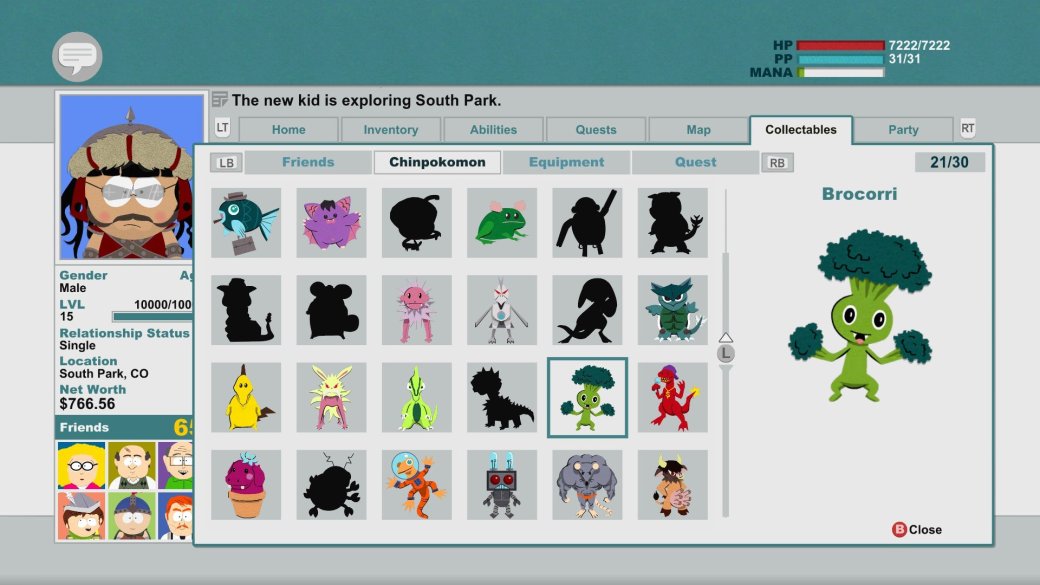This screenshot has height=585, width=1040.
Task: Click the blue PP bar
Action: point(840,59)
